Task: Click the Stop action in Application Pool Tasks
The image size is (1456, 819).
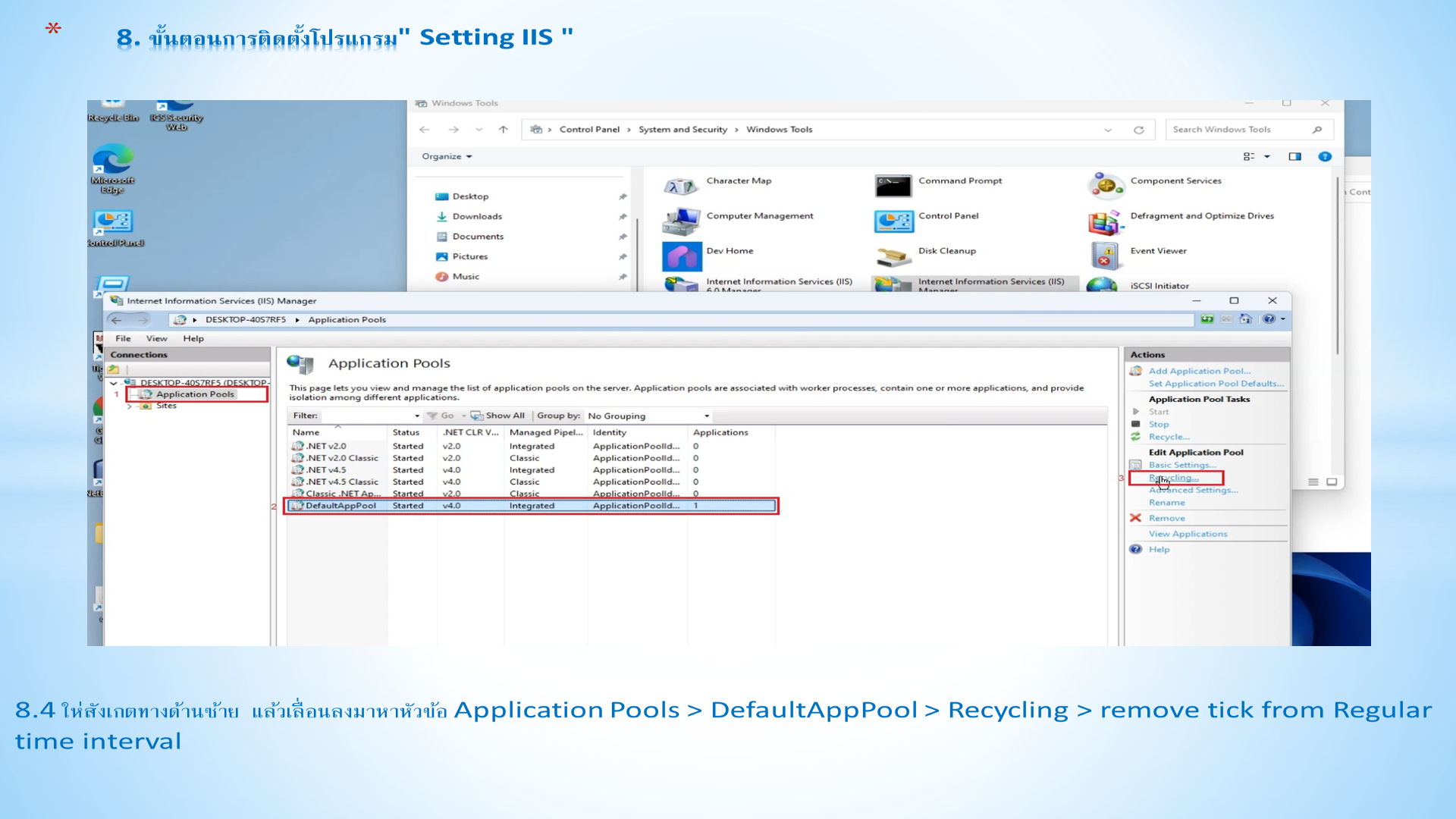Action: click(1158, 425)
